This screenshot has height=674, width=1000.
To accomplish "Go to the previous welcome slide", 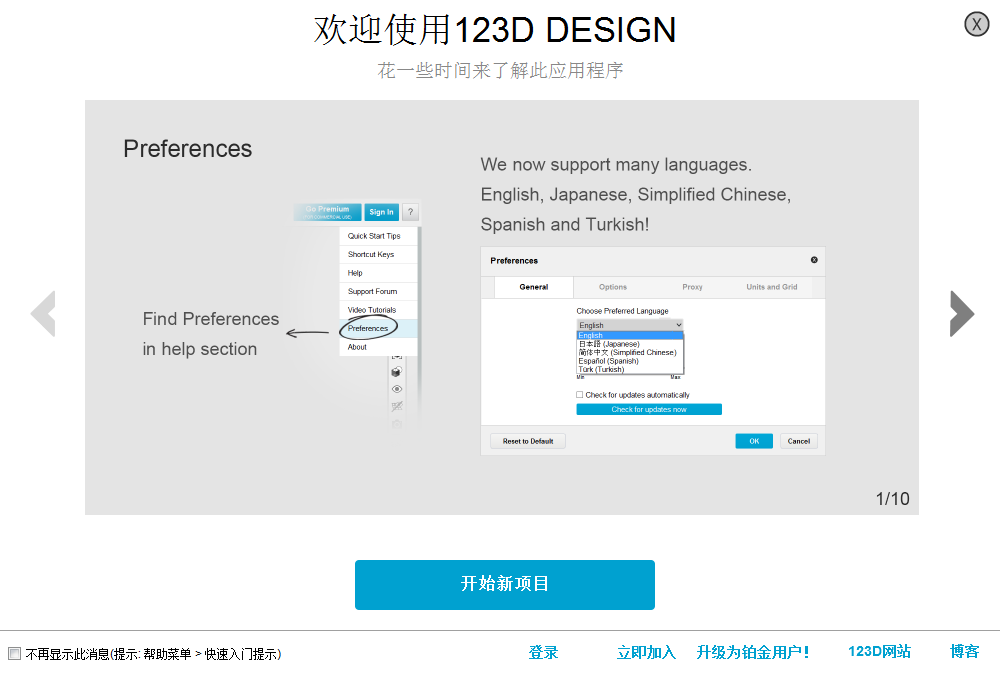I will pyautogui.click(x=43, y=314).
